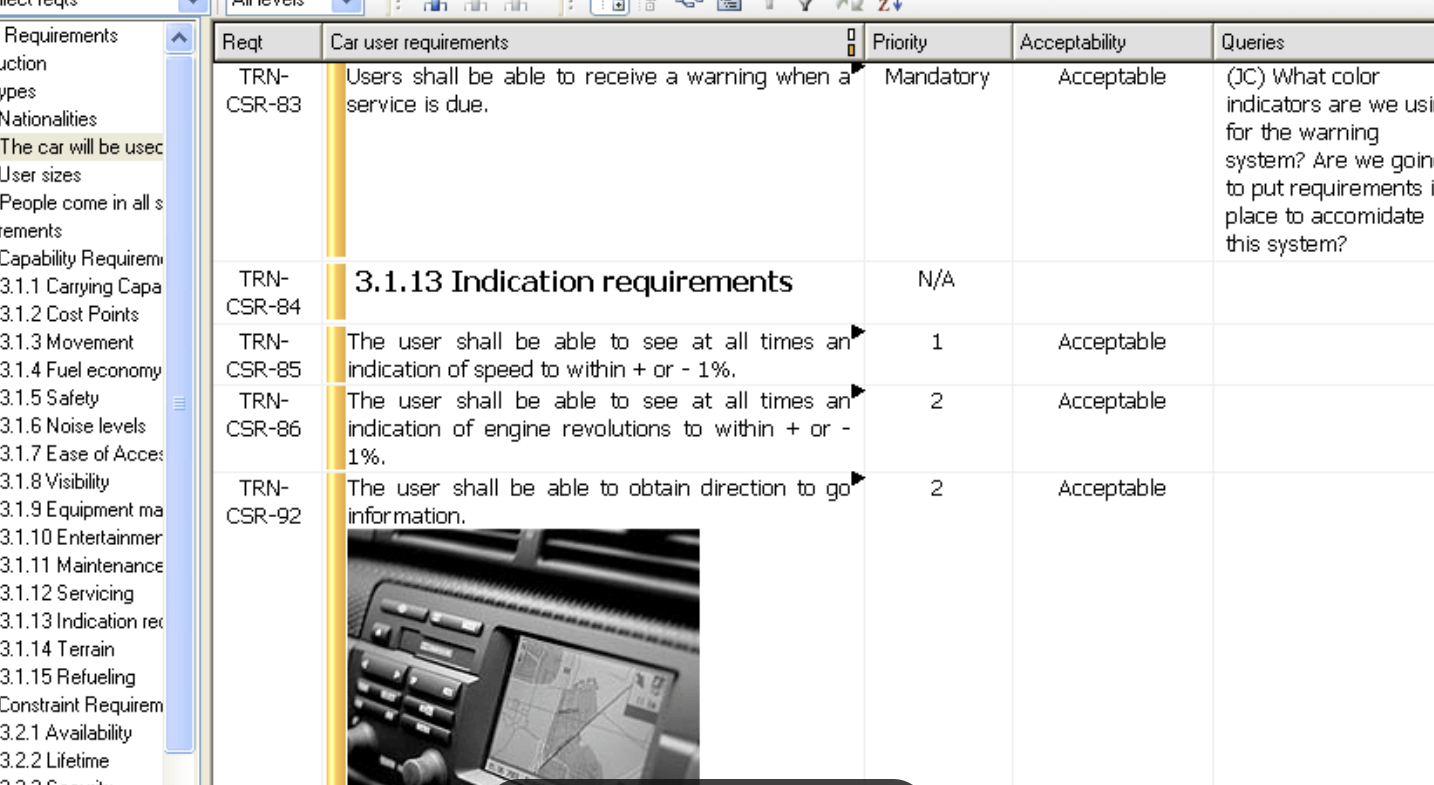Select 'User sizes' in the tree
The width and height of the screenshot is (1434, 785).
[x=41, y=174]
